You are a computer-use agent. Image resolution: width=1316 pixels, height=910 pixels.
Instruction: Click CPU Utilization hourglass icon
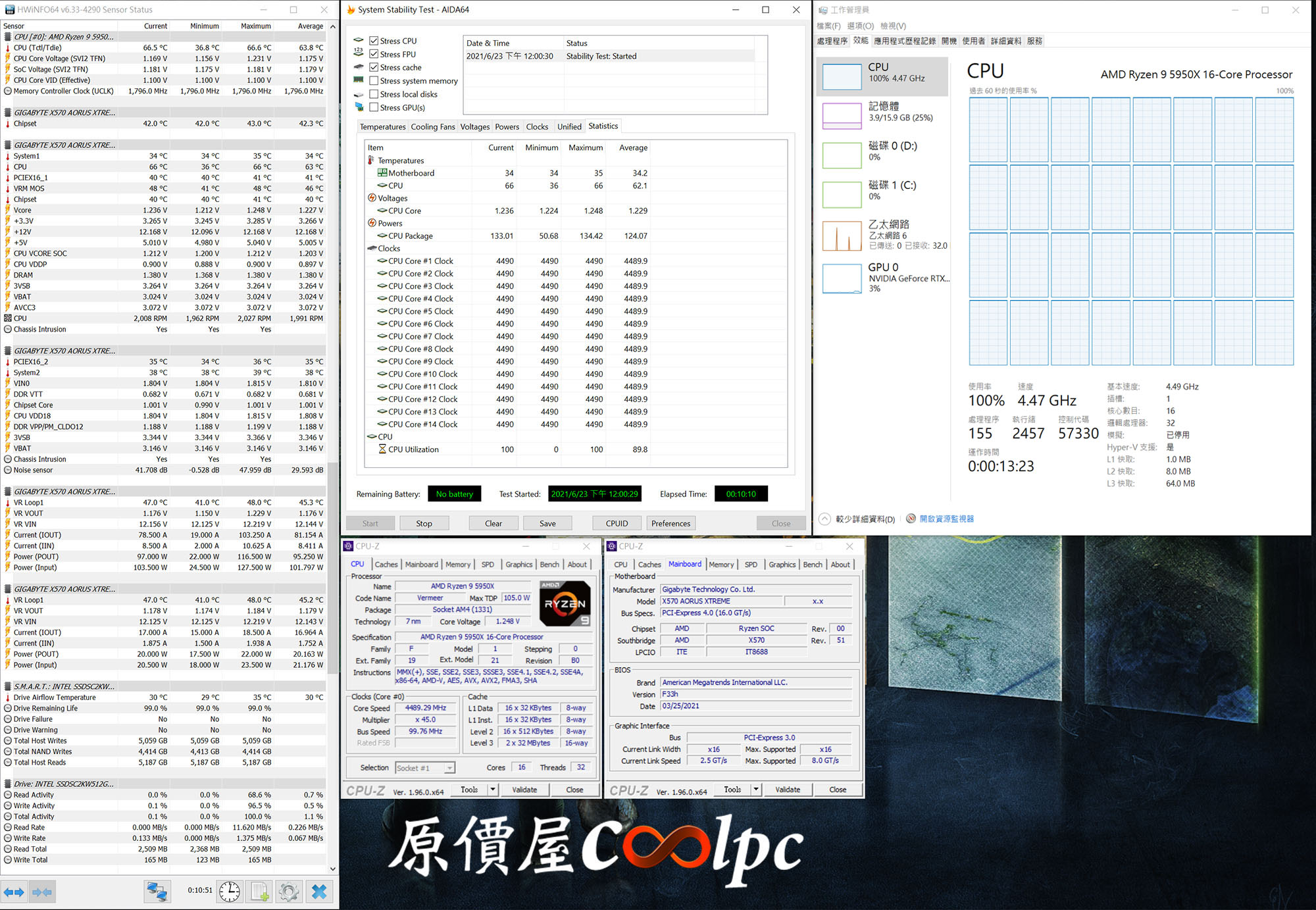pyautogui.click(x=382, y=449)
